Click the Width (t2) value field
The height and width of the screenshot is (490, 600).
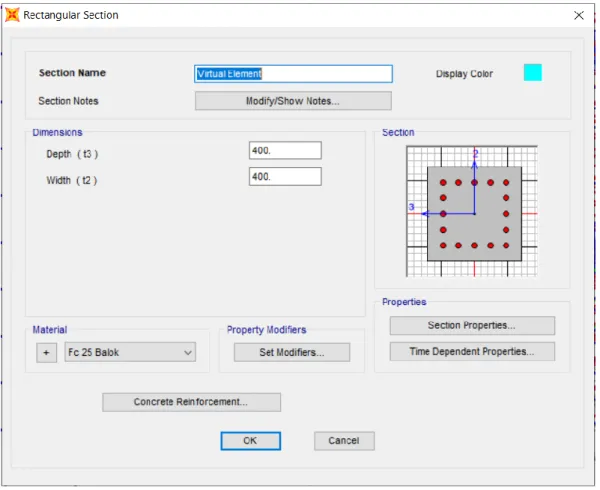pos(285,177)
